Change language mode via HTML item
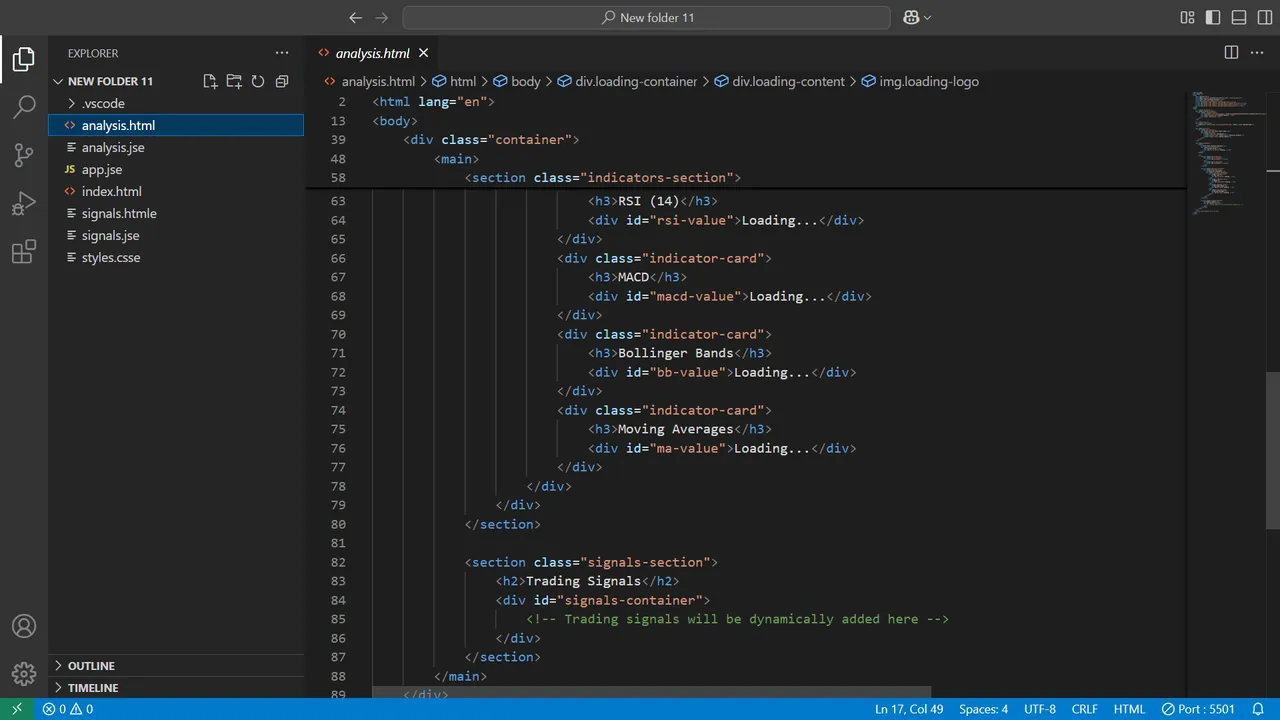Screen dimensions: 1280x720 pyautogui.click(x=1129, y=709)
